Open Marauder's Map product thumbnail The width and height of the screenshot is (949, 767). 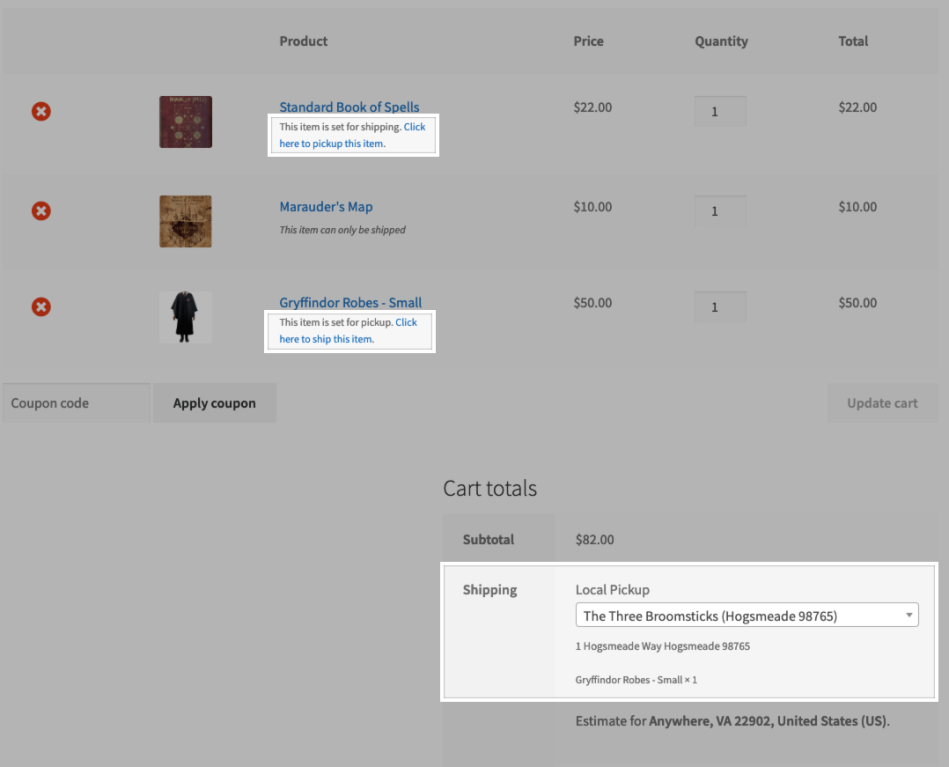[x=185, y=221]
